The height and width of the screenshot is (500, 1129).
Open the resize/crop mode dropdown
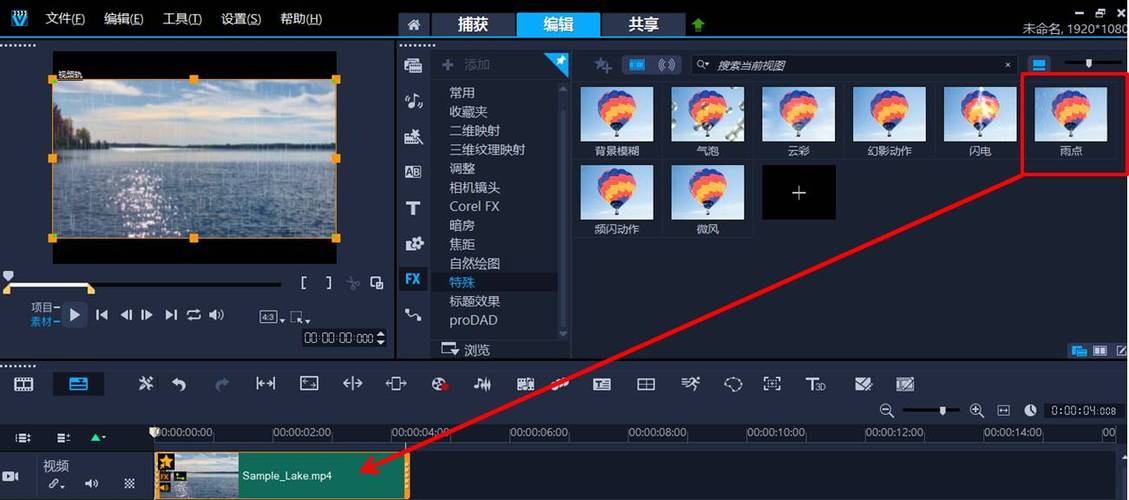(300, 317)
